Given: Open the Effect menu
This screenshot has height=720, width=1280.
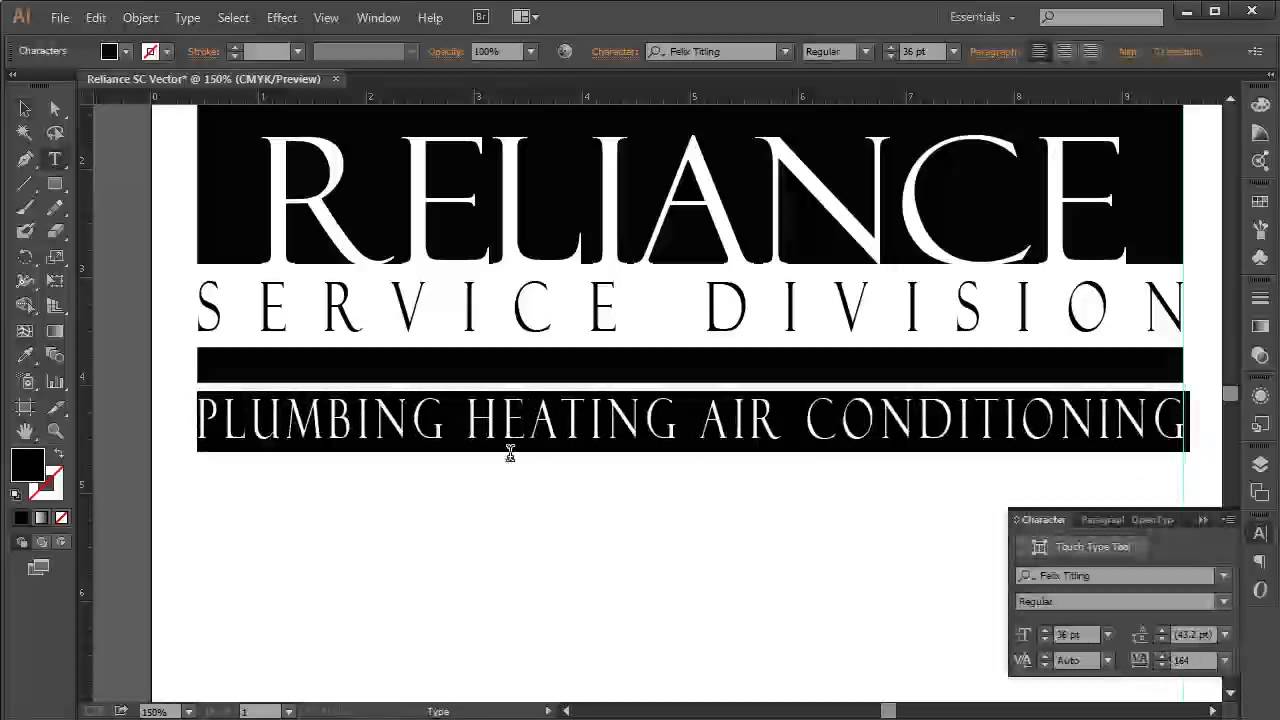Looking at the screenshot, I should point(282,18).
